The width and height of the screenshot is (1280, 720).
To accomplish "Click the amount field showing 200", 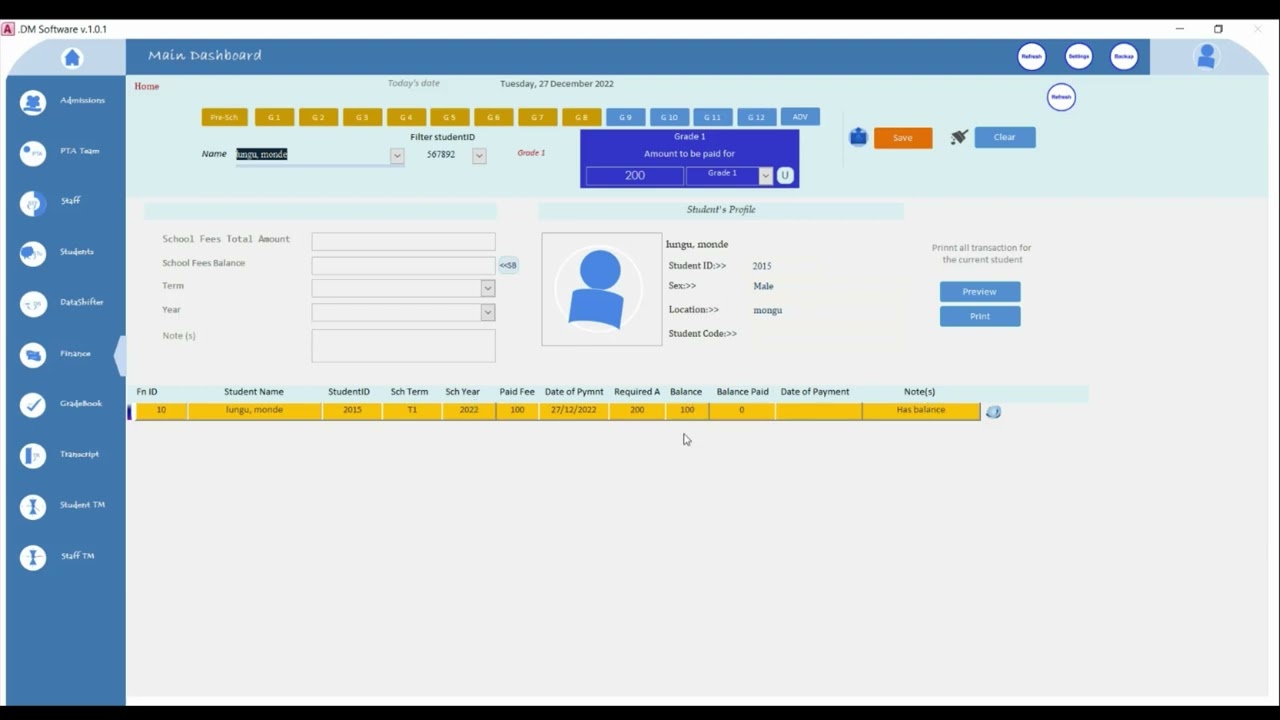I will click(635, 175).
